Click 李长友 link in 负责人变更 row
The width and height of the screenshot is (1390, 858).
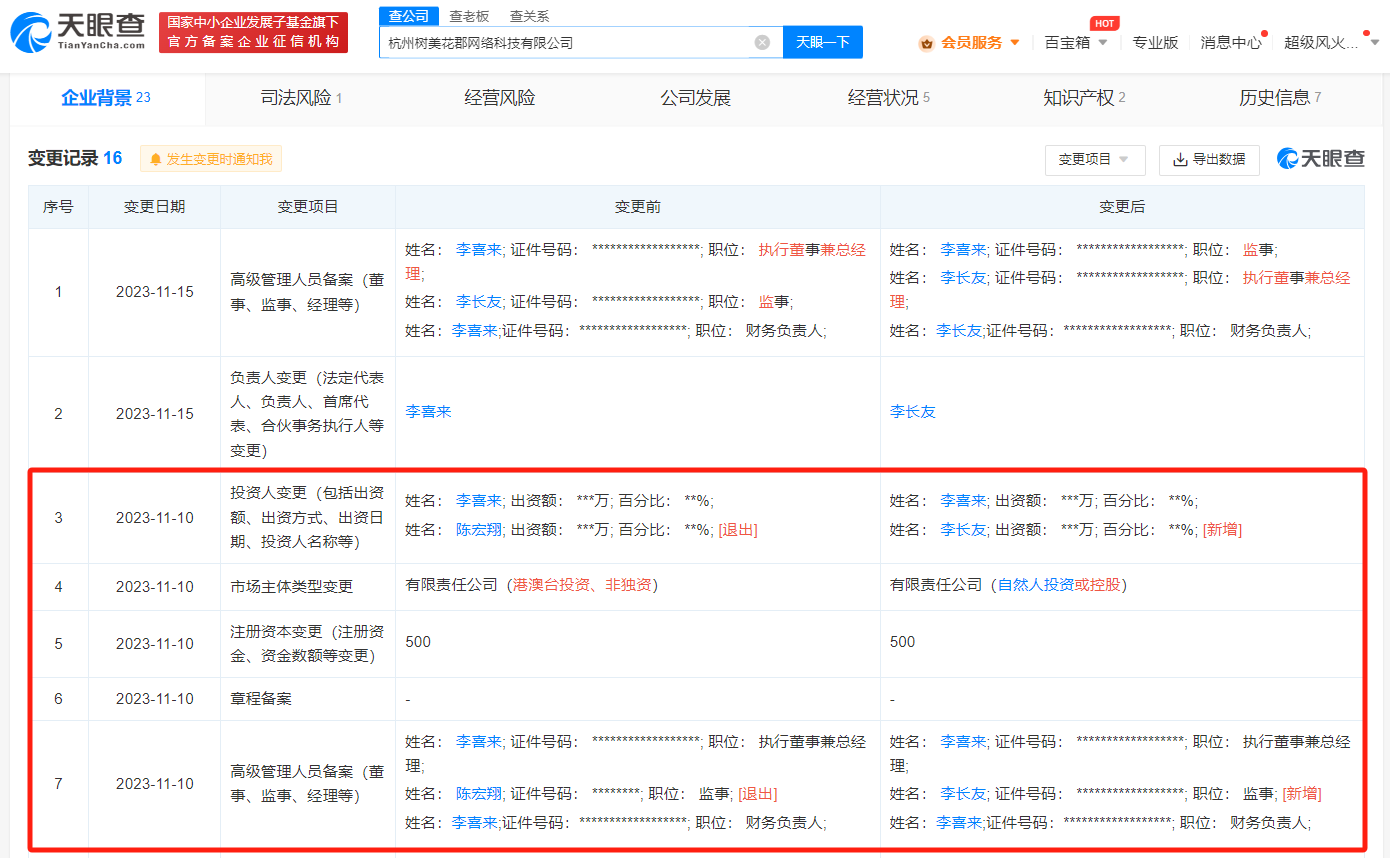click(912, 411)
